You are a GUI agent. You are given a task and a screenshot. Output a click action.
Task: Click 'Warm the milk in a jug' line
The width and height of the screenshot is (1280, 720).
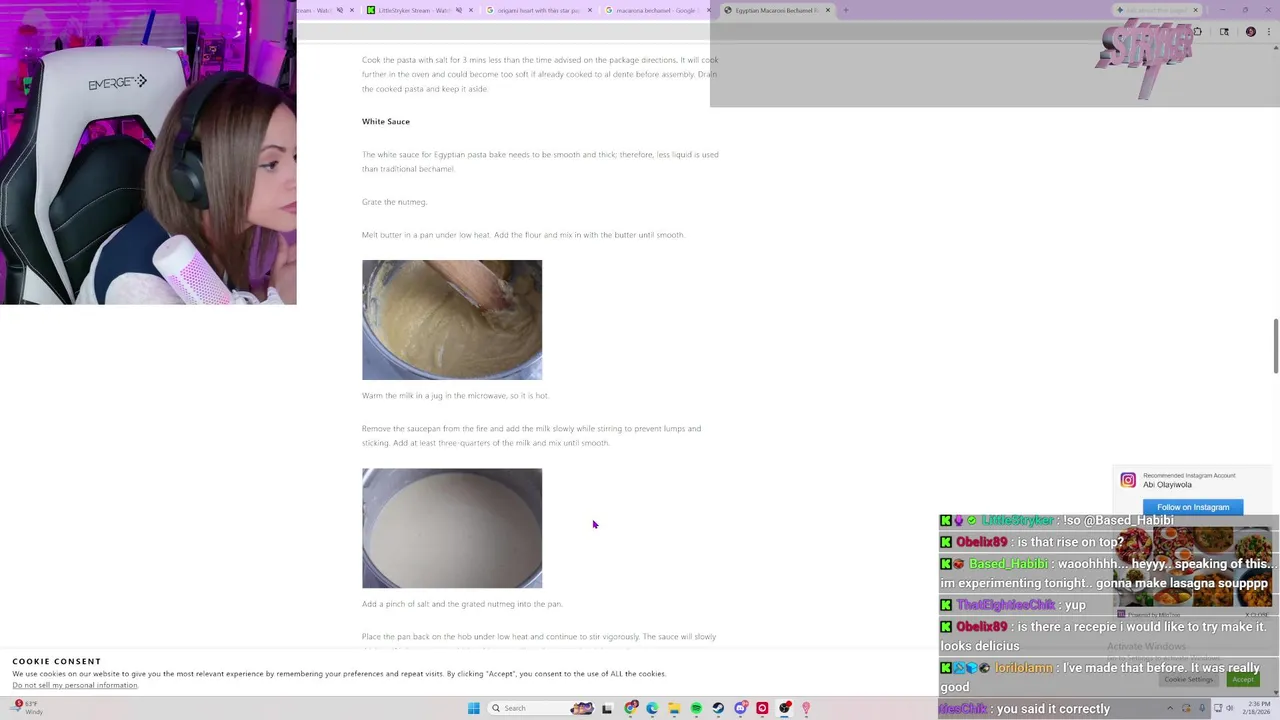[455, 395]
